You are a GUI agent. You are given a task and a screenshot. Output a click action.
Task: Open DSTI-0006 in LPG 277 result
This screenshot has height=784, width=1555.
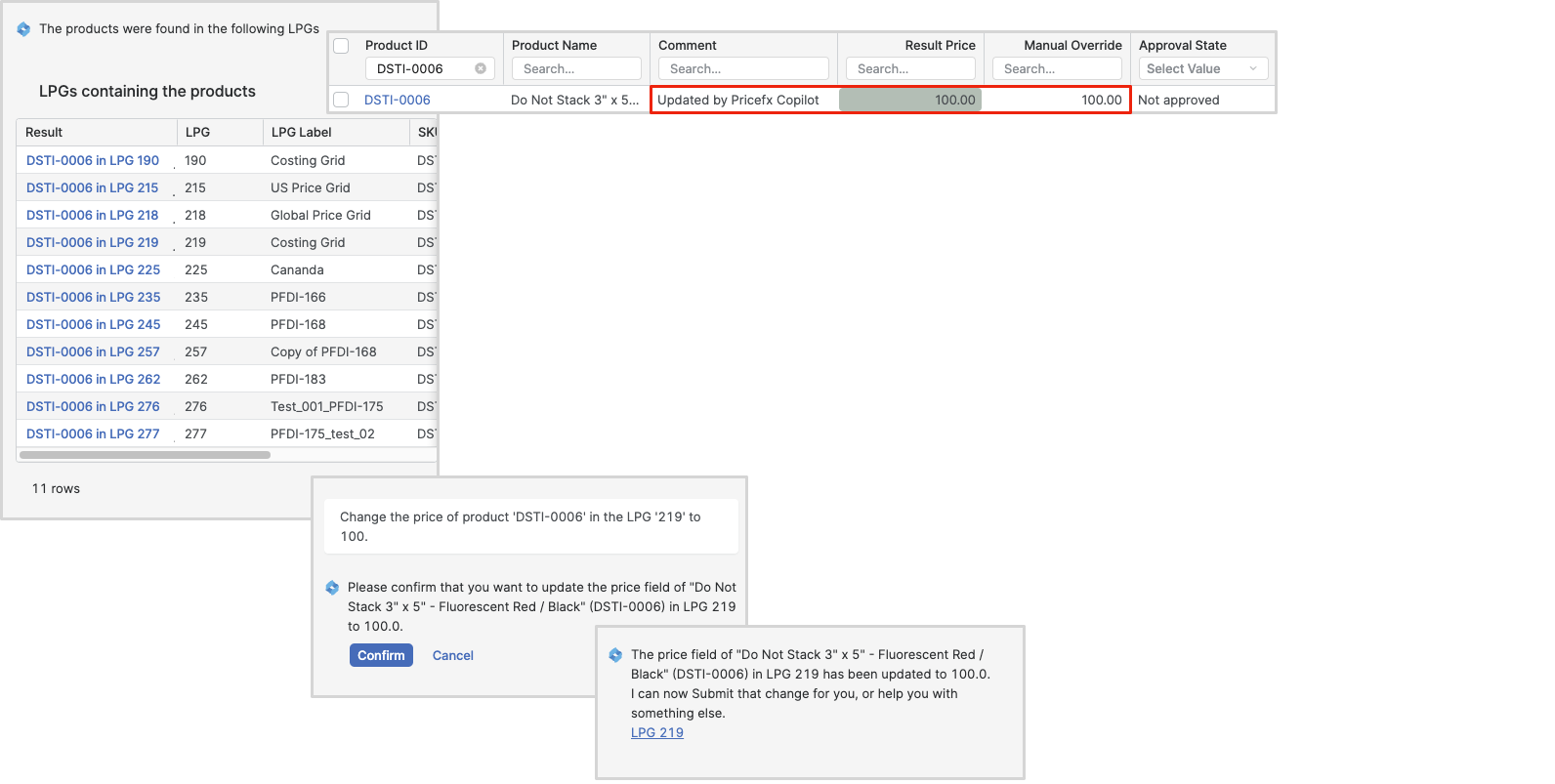tap(93, 433)
